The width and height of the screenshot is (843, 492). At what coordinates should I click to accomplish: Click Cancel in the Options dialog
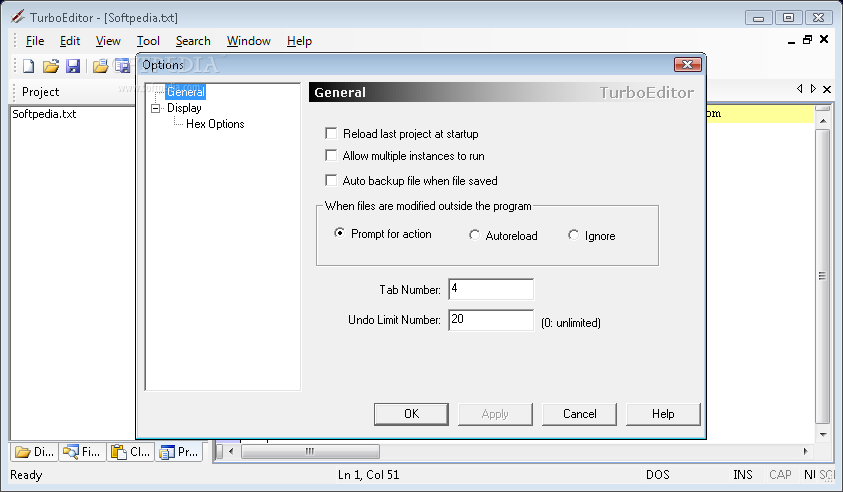coord(580,414)
